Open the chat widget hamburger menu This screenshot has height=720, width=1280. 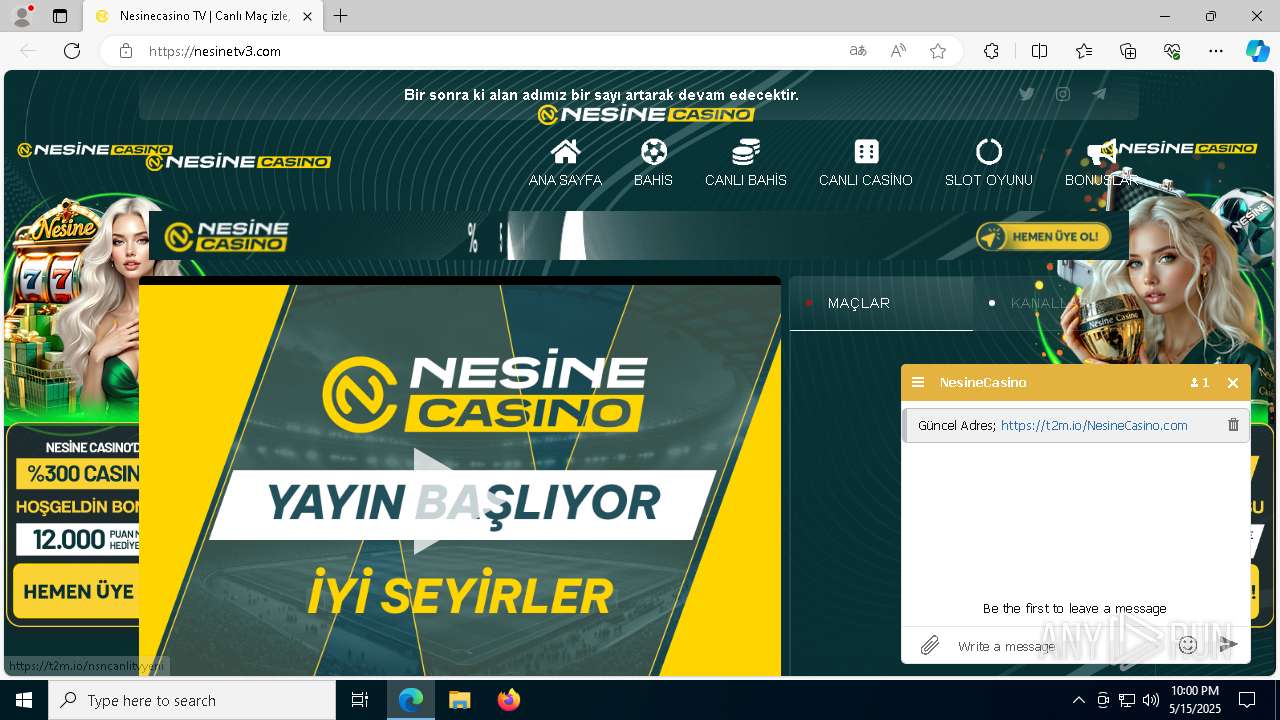(x=918, y=382)
